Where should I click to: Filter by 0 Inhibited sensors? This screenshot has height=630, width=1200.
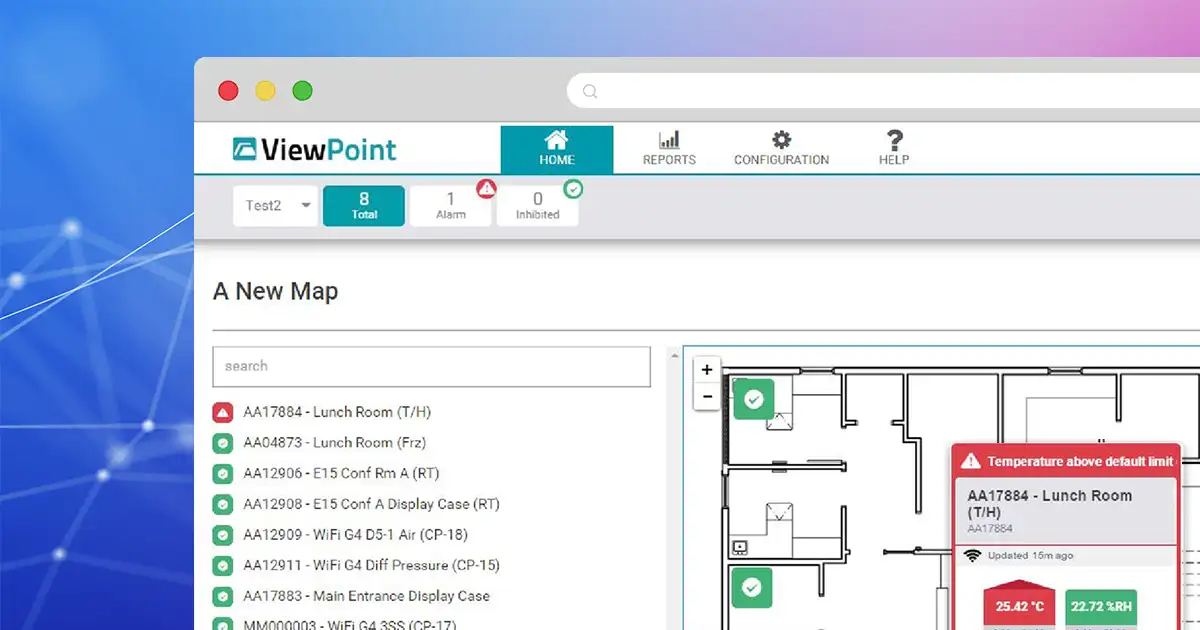coord(537,206)
